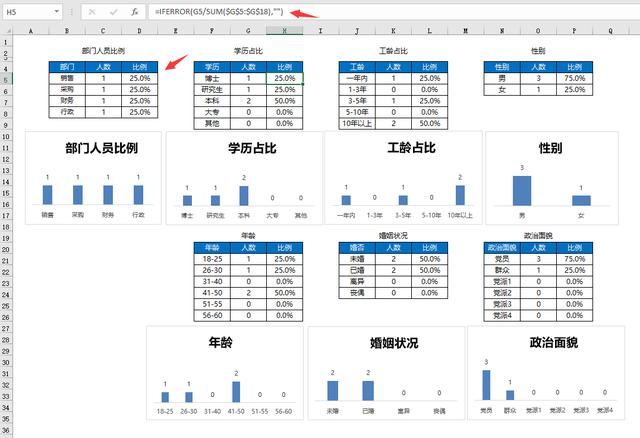Select row header 5
The image size is (640, 438).
coord(6,80)
